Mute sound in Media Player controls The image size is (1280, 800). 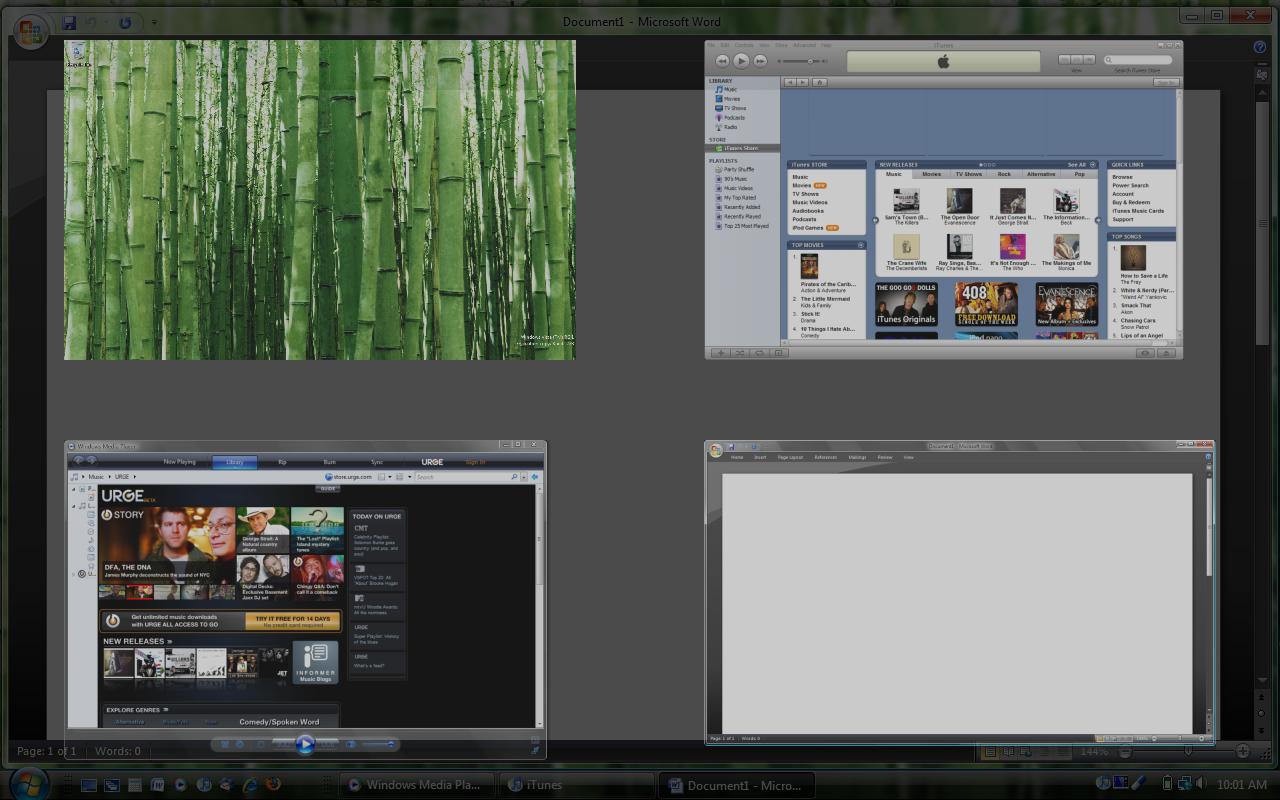coord(351,744)
